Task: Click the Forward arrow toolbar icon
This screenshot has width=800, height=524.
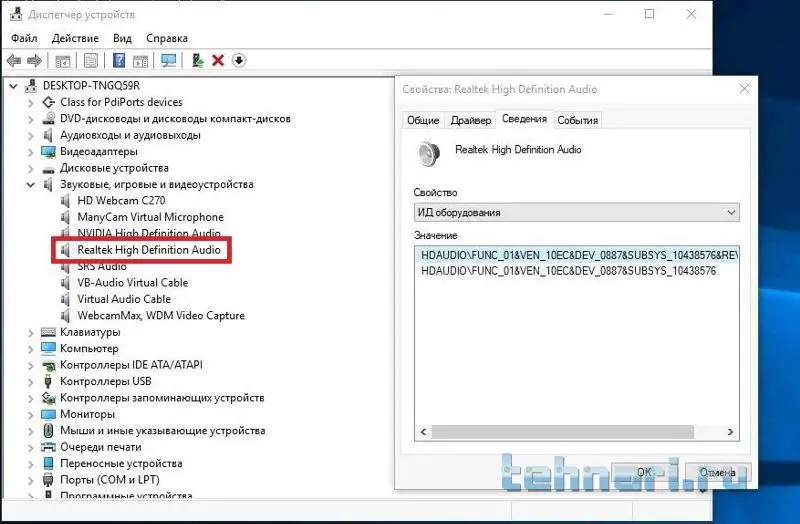Action: tap(34, 61)
